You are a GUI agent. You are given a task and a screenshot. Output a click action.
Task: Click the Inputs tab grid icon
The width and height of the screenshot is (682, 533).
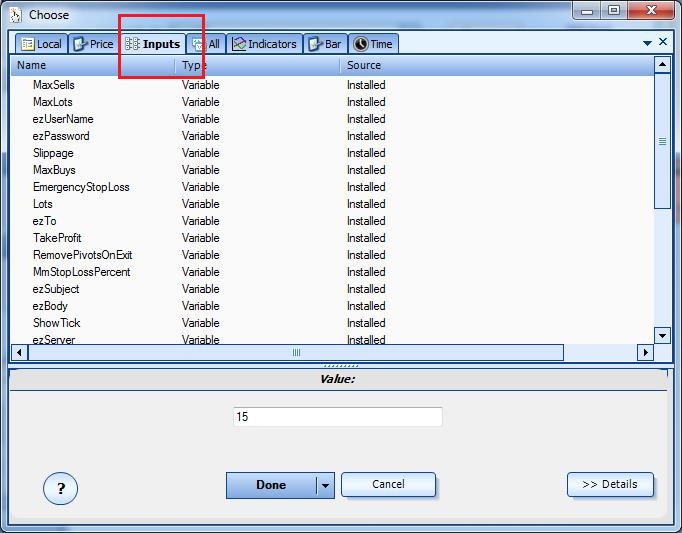[132, 44]
